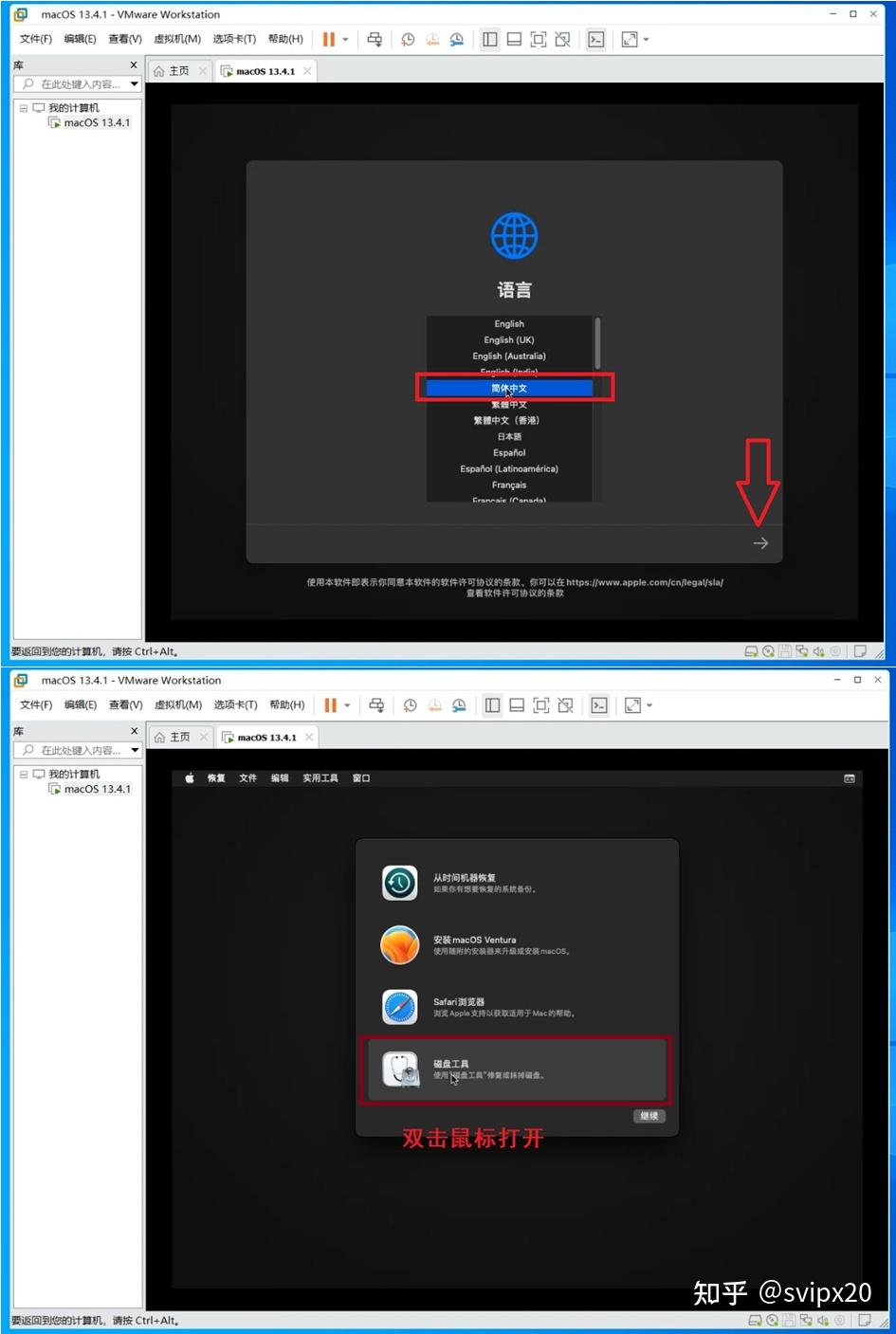The height and width of the screenshot is (1334, 896).
Task: Click hard disk status icon in language-screen window
Action: pyautogui.click(x=752, y=651)
